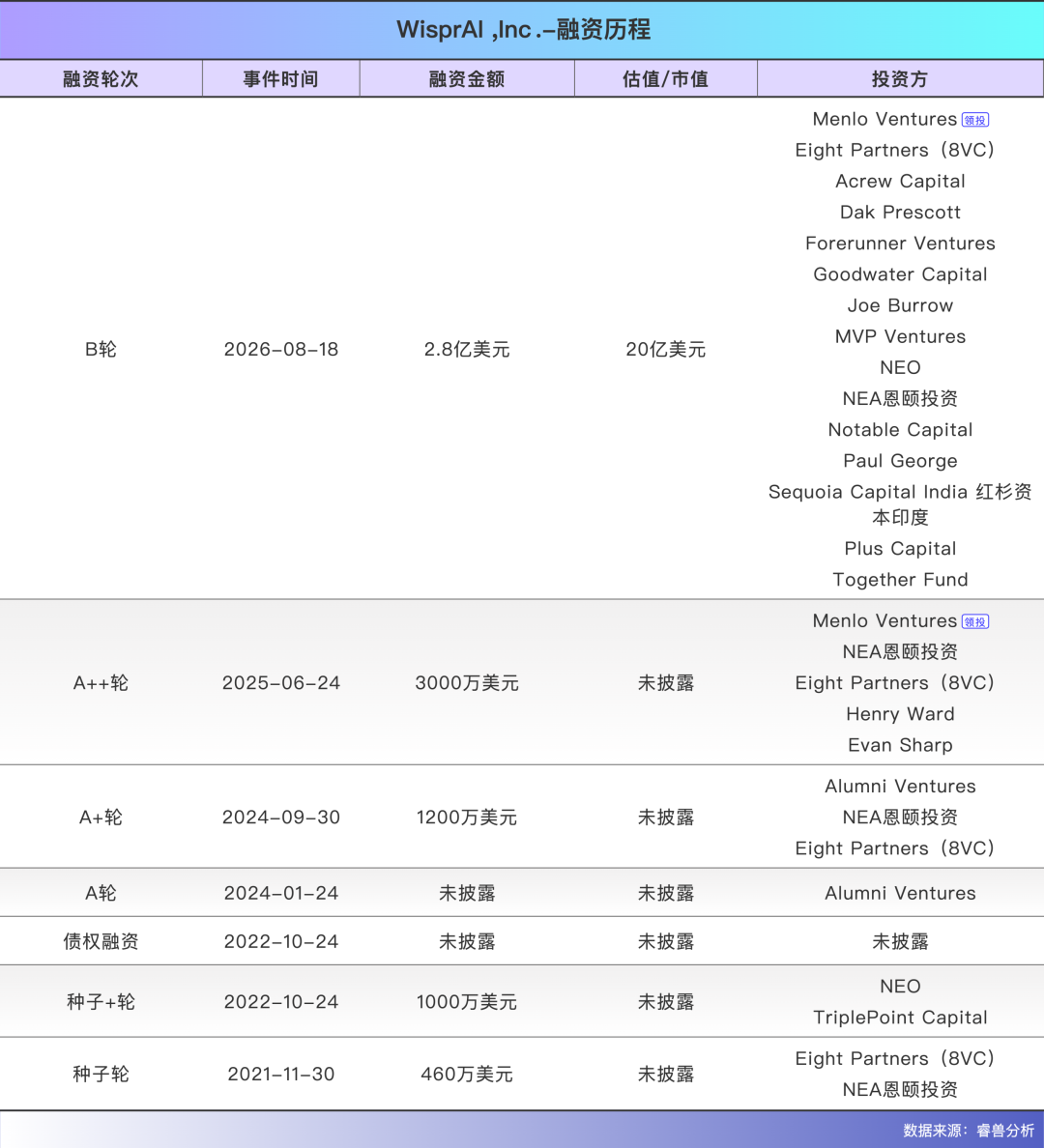The height and width of the screenshot is (1148, 1044).
Task: Click 2022-10-24 in the 种子+轮 row
Action: [x=281, y=1001]
